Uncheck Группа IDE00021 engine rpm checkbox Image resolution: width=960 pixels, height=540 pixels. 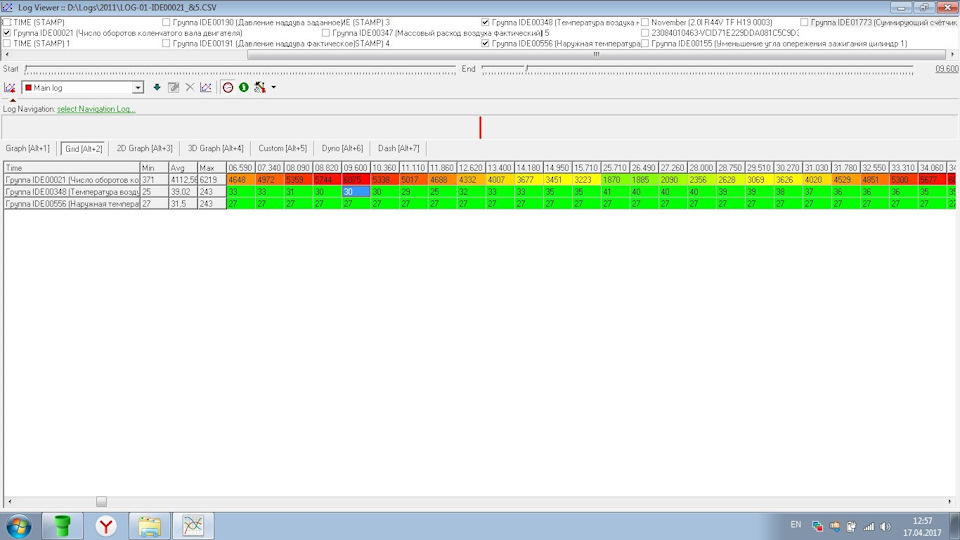[x=7, y=32]
